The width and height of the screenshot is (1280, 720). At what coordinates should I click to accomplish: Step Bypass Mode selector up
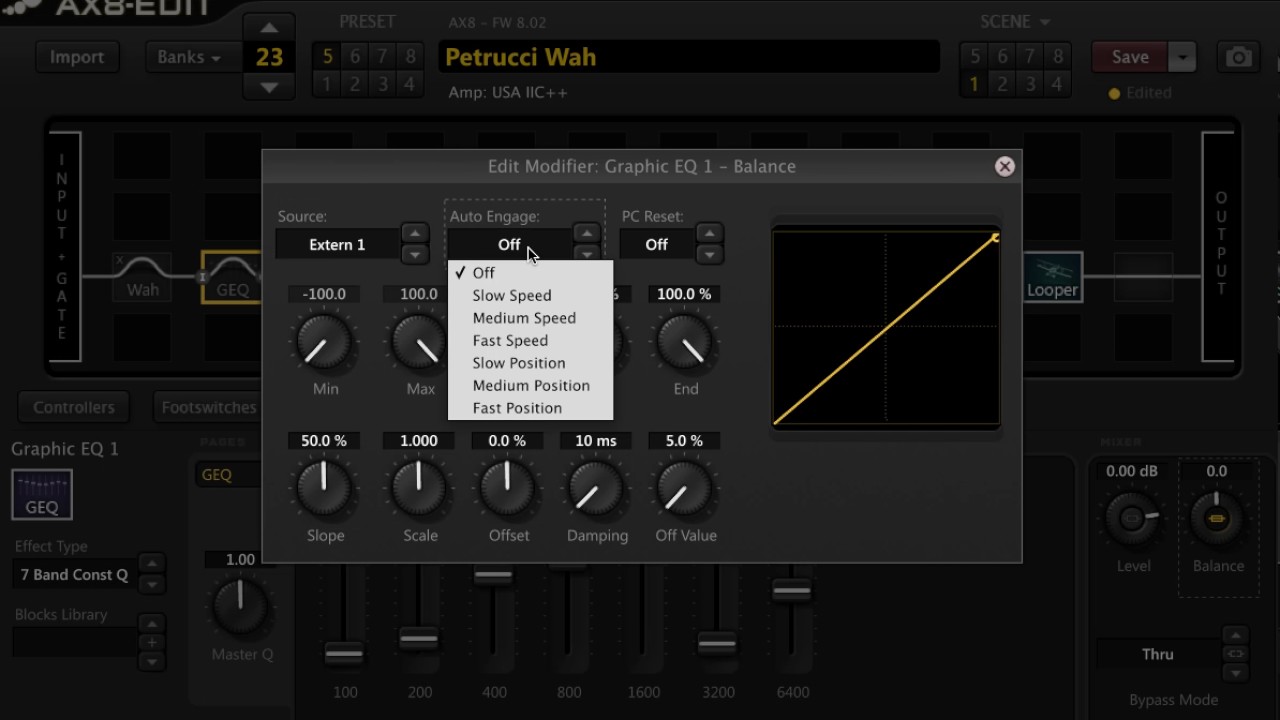(x=1236, y=636)
